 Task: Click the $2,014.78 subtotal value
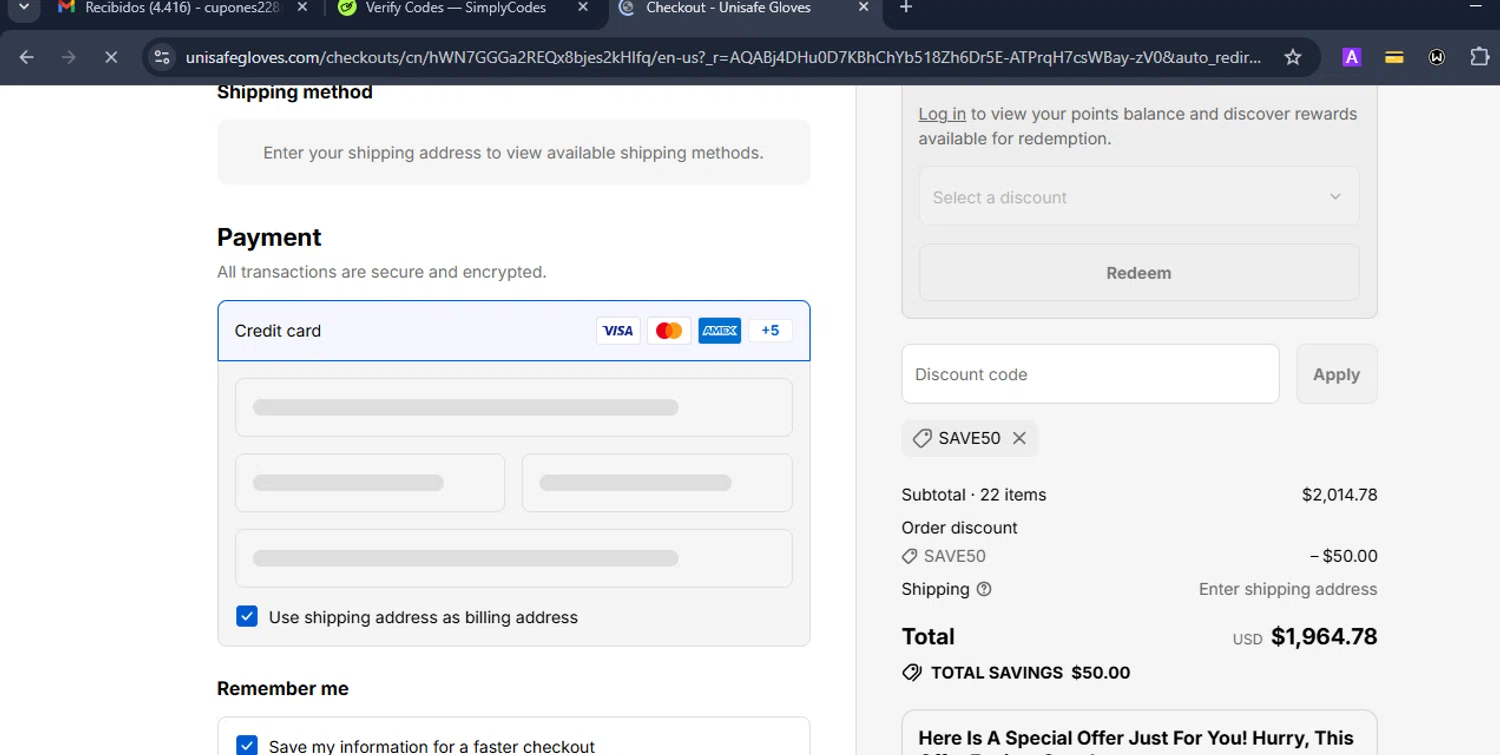(x=1340, y=495)
